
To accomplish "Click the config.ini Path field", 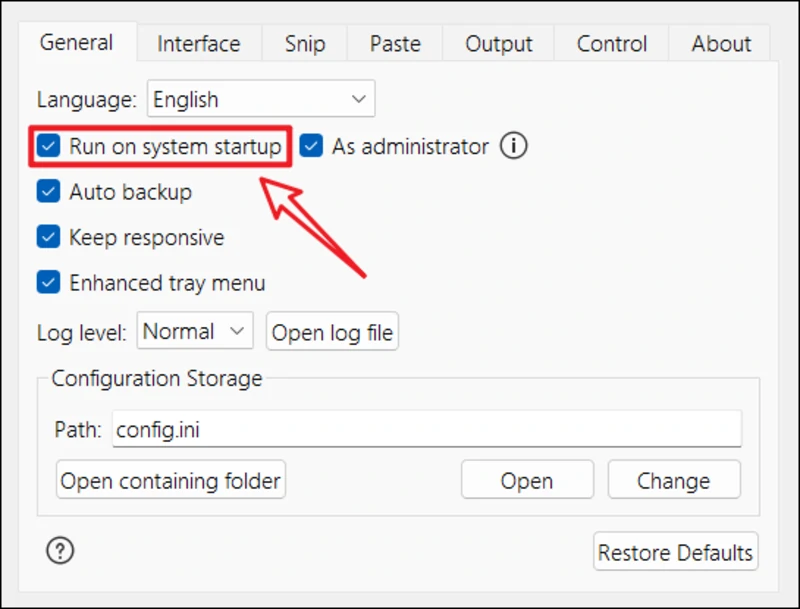I will [x=426, y=430].
